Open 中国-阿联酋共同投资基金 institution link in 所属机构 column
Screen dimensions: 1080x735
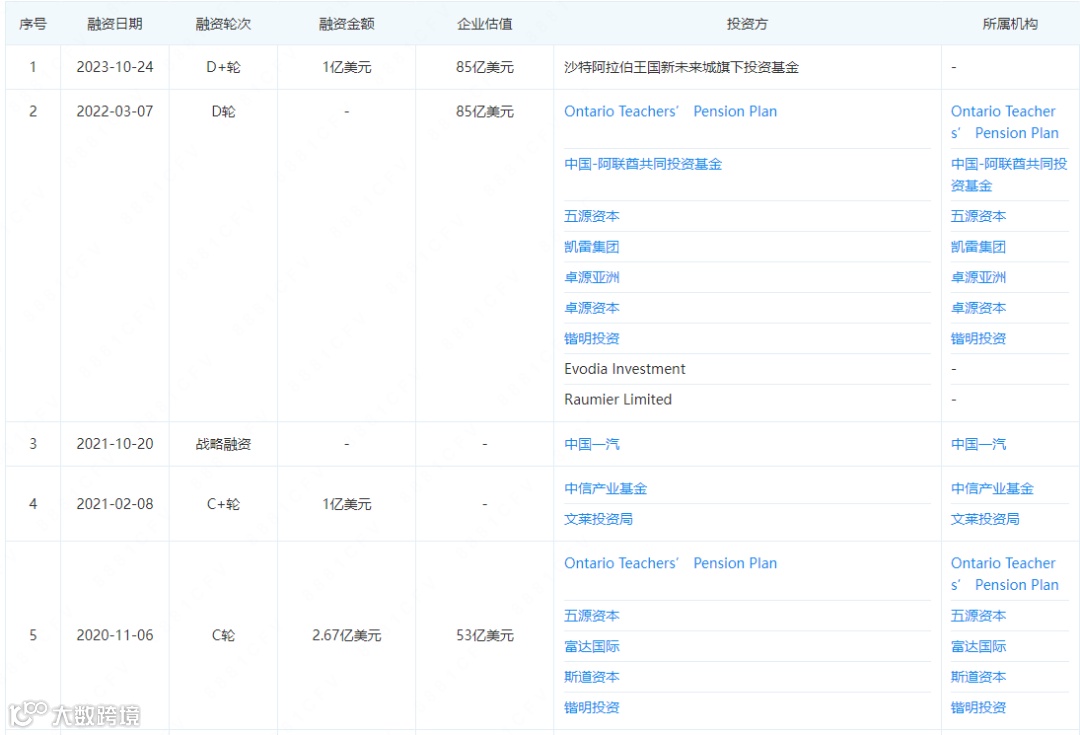tap(1009, 175)
